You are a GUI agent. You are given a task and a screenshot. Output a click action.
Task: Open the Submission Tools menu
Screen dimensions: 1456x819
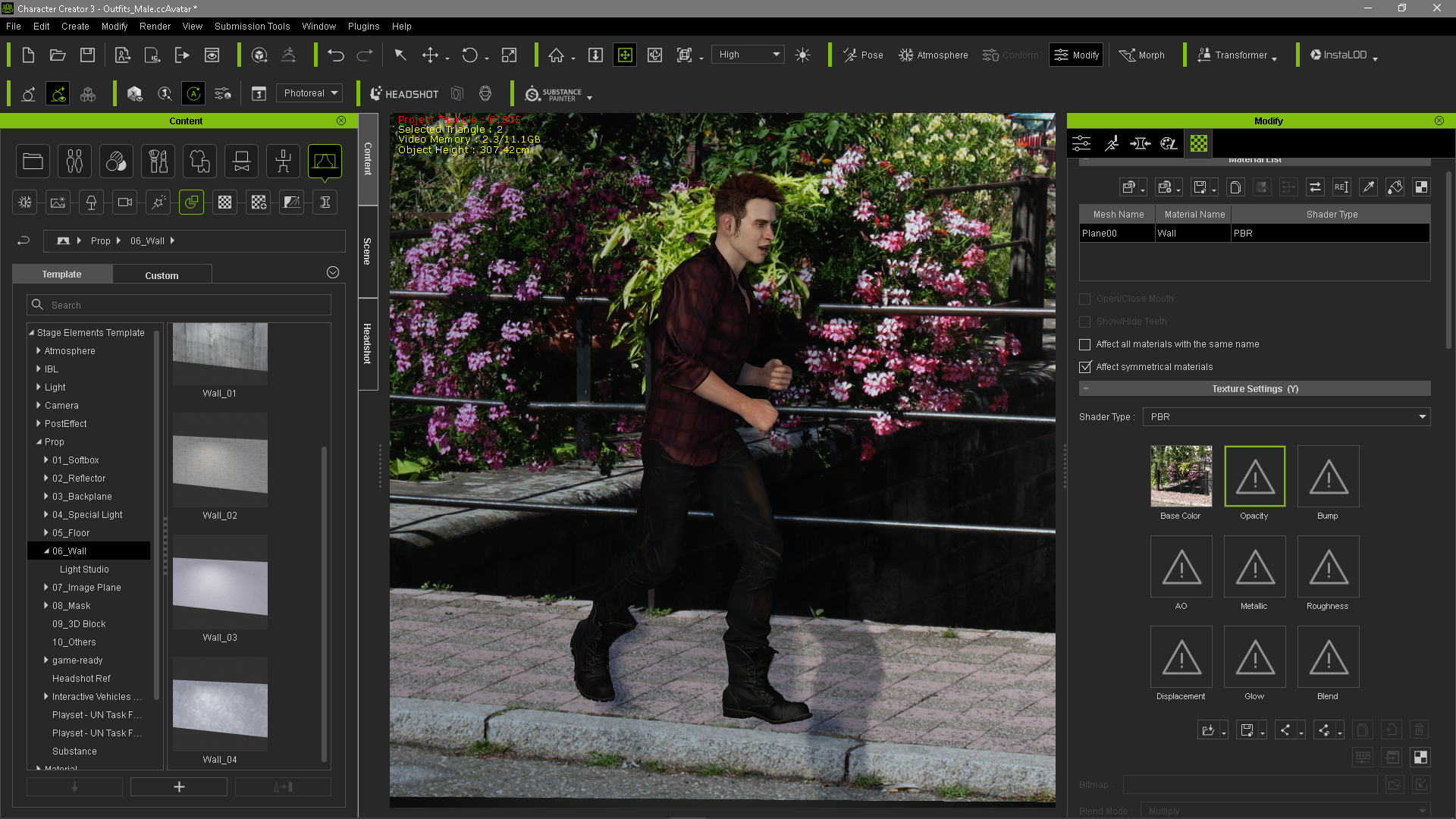252,26
